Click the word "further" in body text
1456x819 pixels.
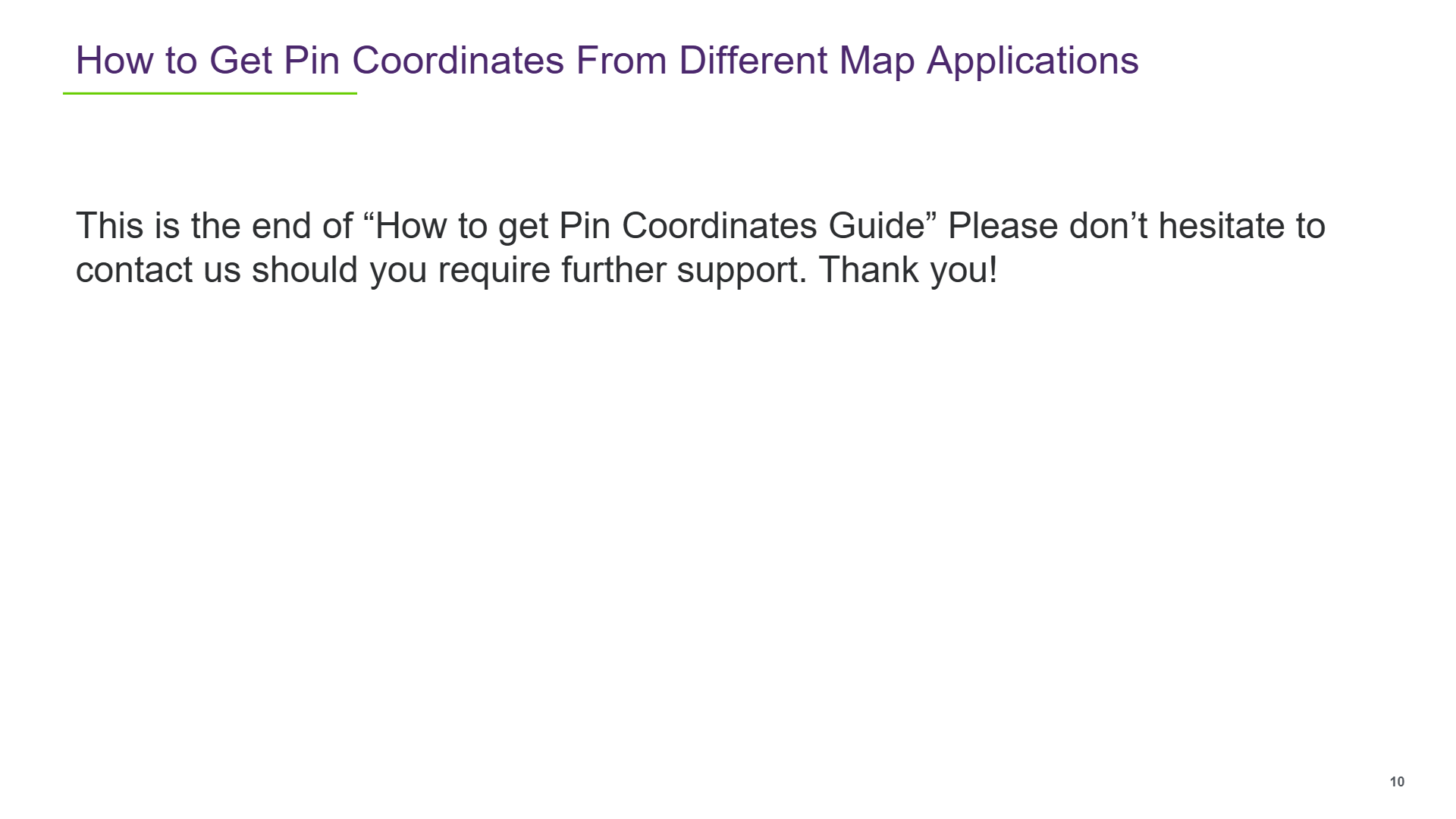tap(613, 270)
